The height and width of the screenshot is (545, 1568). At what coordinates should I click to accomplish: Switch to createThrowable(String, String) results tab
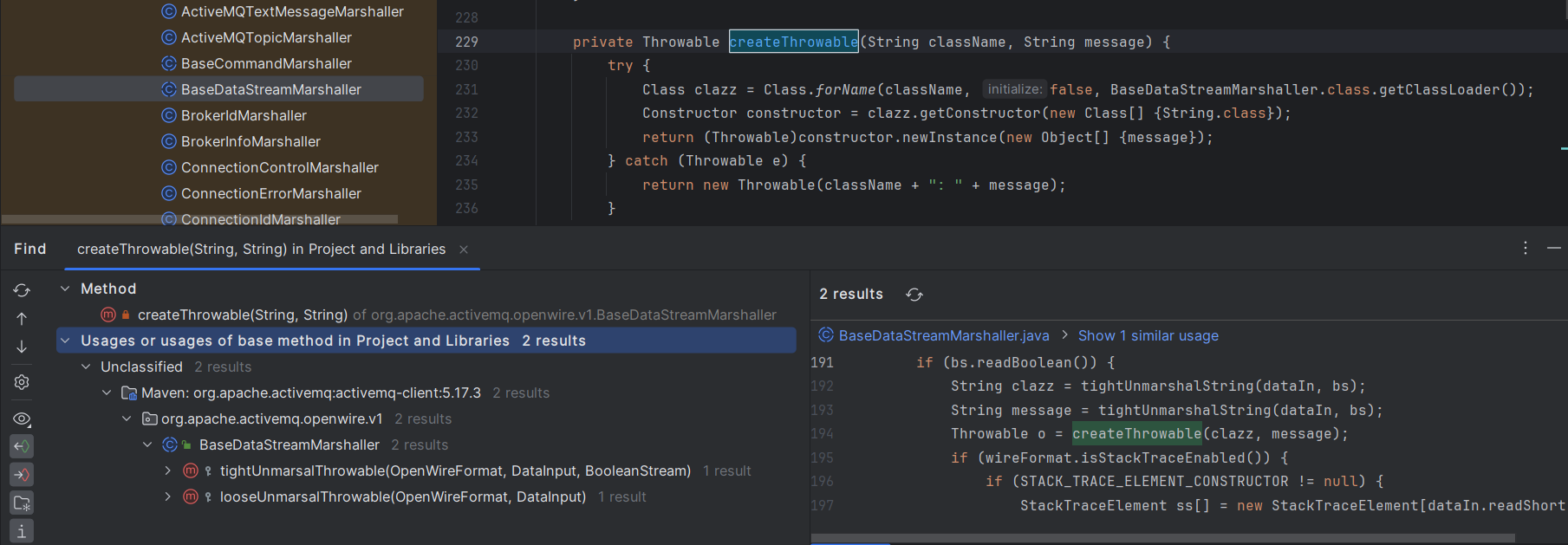click(x=261, y=249)
